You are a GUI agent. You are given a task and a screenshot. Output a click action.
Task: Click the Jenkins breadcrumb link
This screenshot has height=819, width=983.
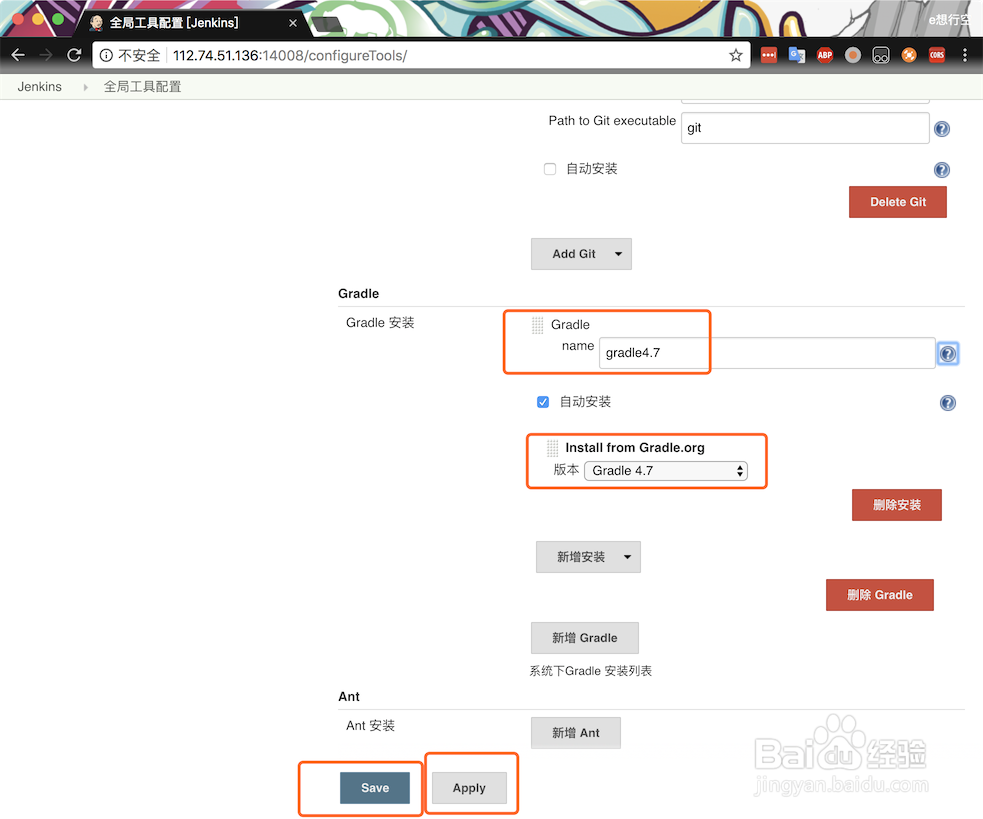tap(39, 86)
